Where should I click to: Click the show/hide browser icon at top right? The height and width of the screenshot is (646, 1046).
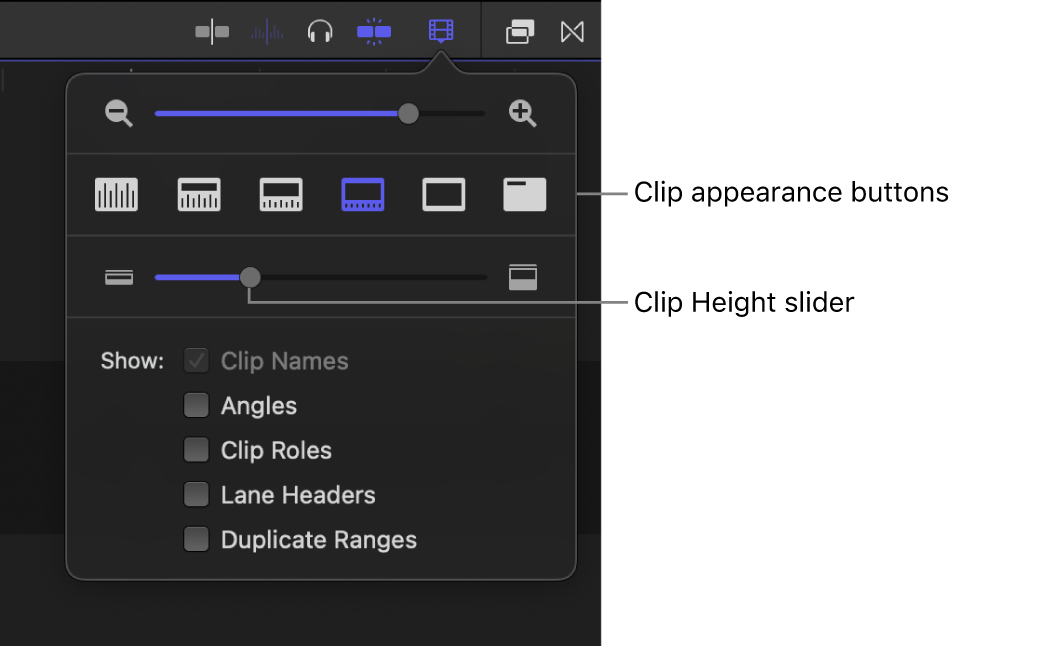click(x=520, y=31)
